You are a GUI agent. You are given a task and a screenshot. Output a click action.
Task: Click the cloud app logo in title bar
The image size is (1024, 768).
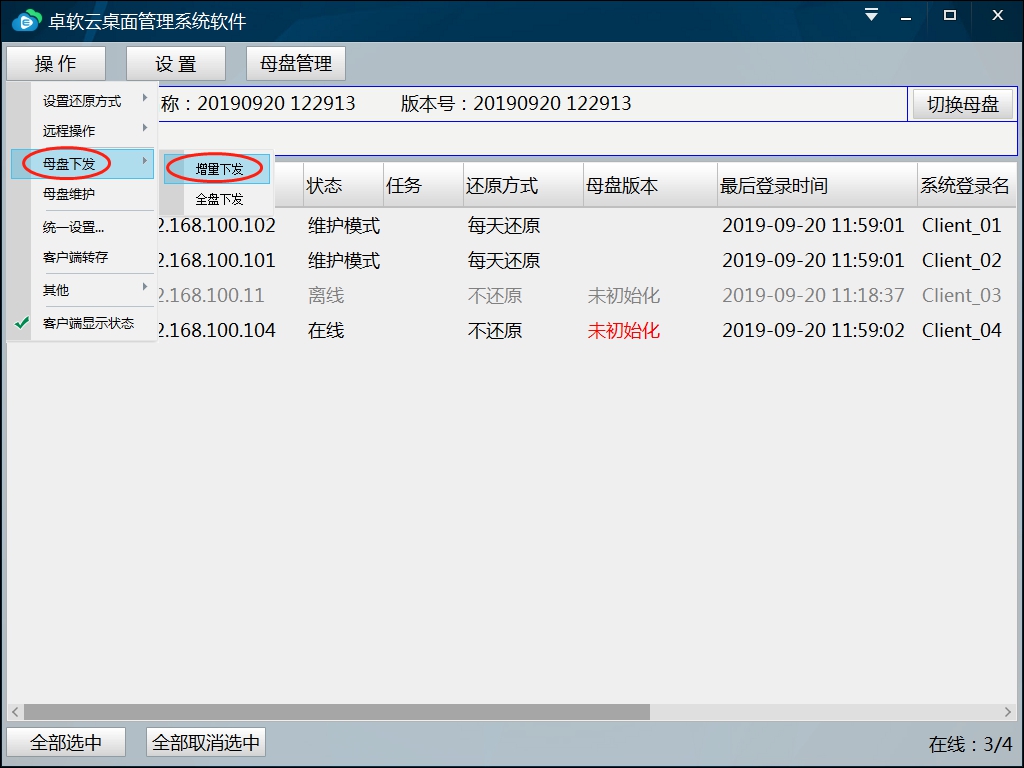pos(27,20)
